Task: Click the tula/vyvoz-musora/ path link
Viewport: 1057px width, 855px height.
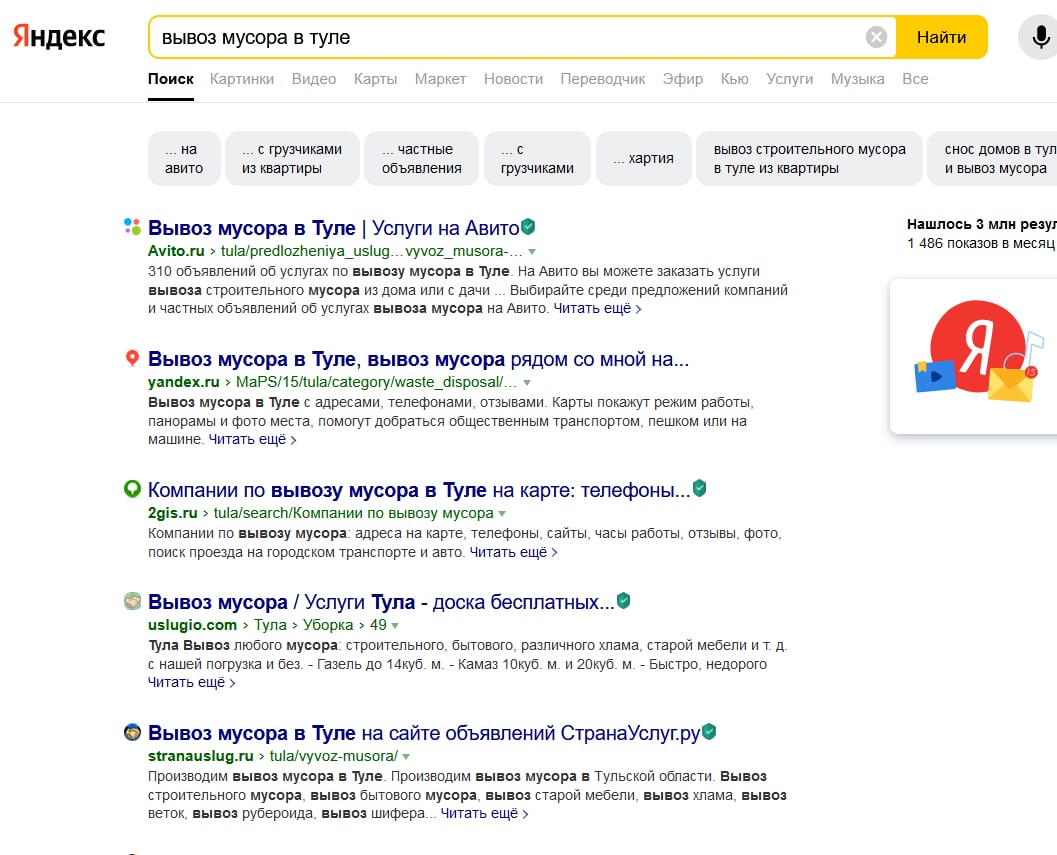Action: (334, 755)
